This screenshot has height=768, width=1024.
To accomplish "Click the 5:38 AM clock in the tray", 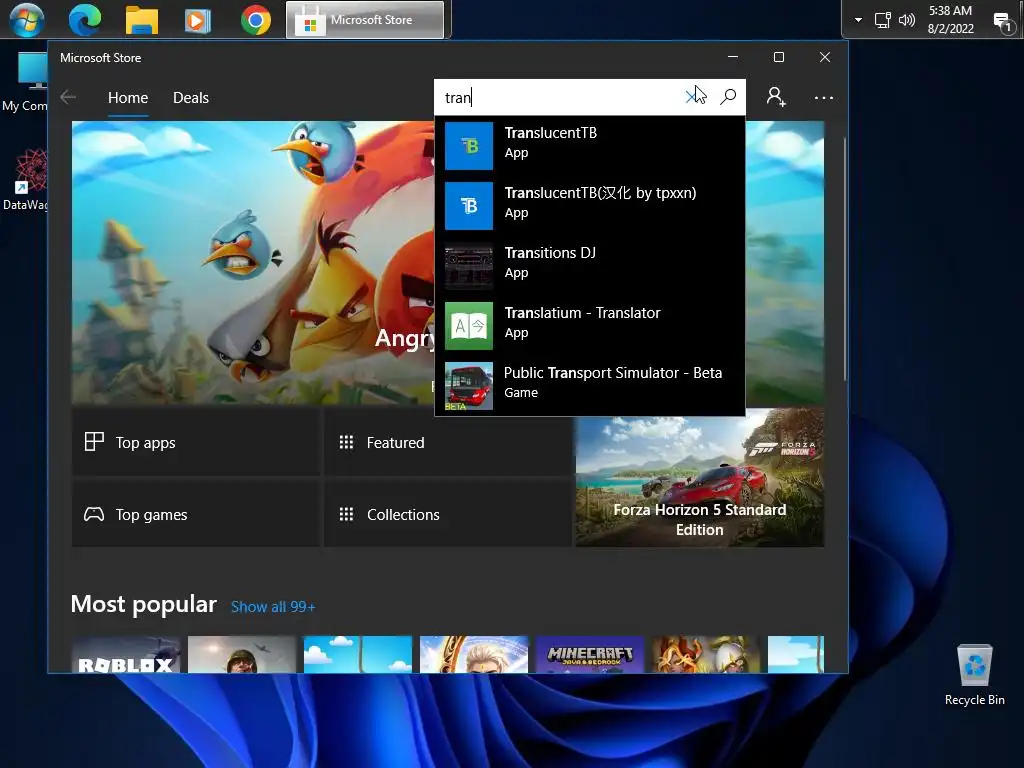I will [x=950, y=11].
